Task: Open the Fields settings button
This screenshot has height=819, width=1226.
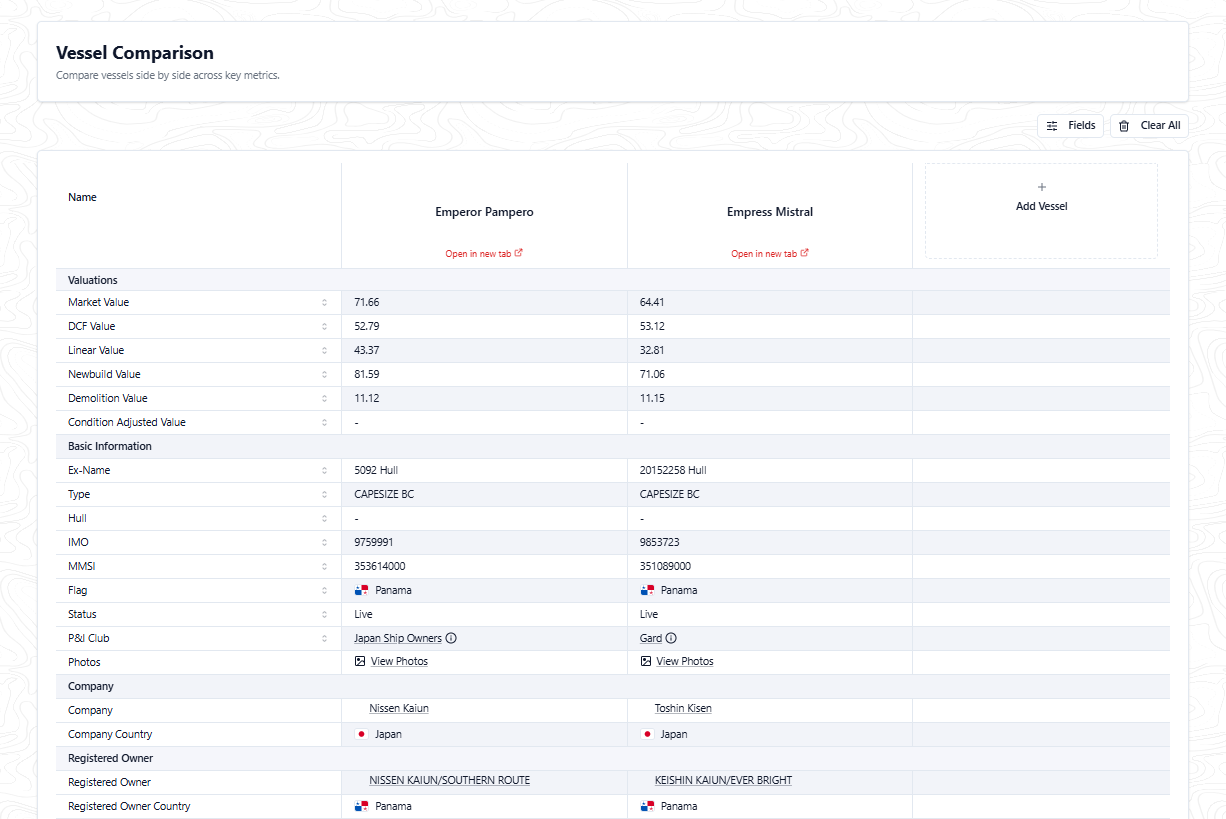Action: click(1070, 126)
